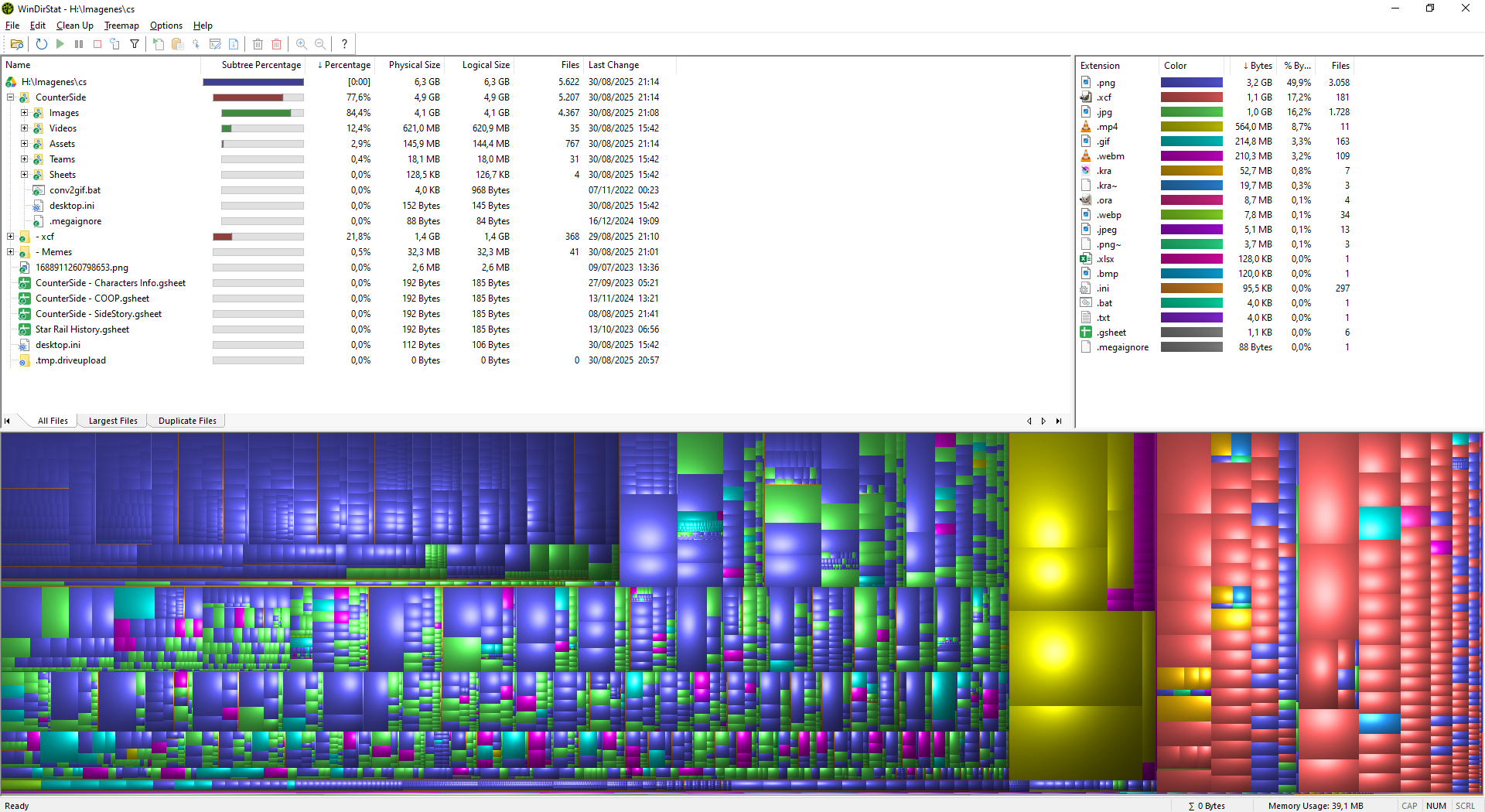The height and width of the screenshot is (812, 1485).
Task: Open the Help menu
Action: (203, 26)
